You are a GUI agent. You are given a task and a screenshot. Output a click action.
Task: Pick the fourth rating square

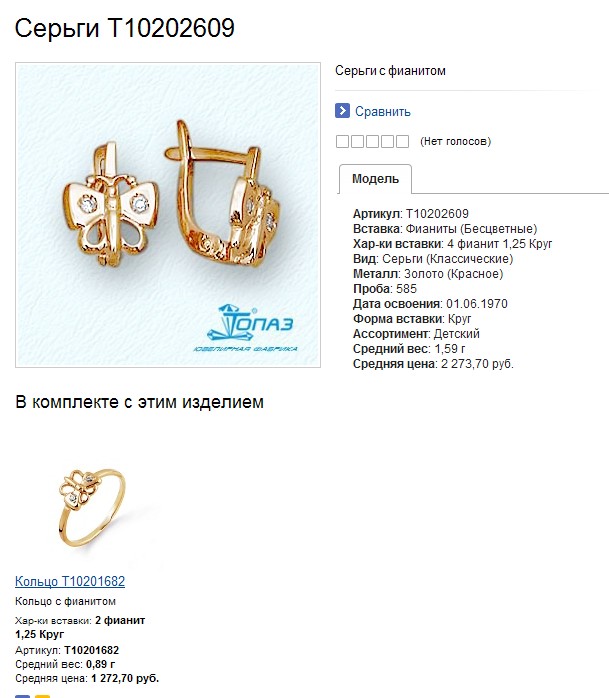pyautogui.click(x=387, y=142)
